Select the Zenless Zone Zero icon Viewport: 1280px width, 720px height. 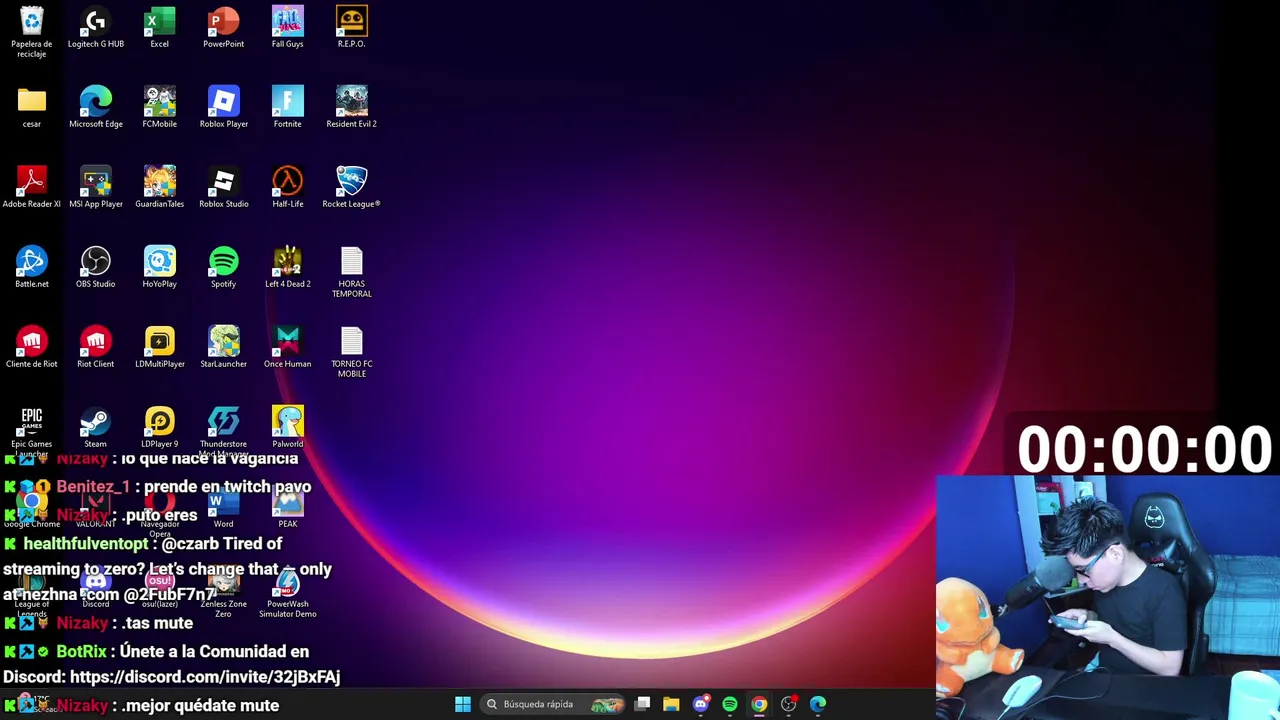point(224,592)
